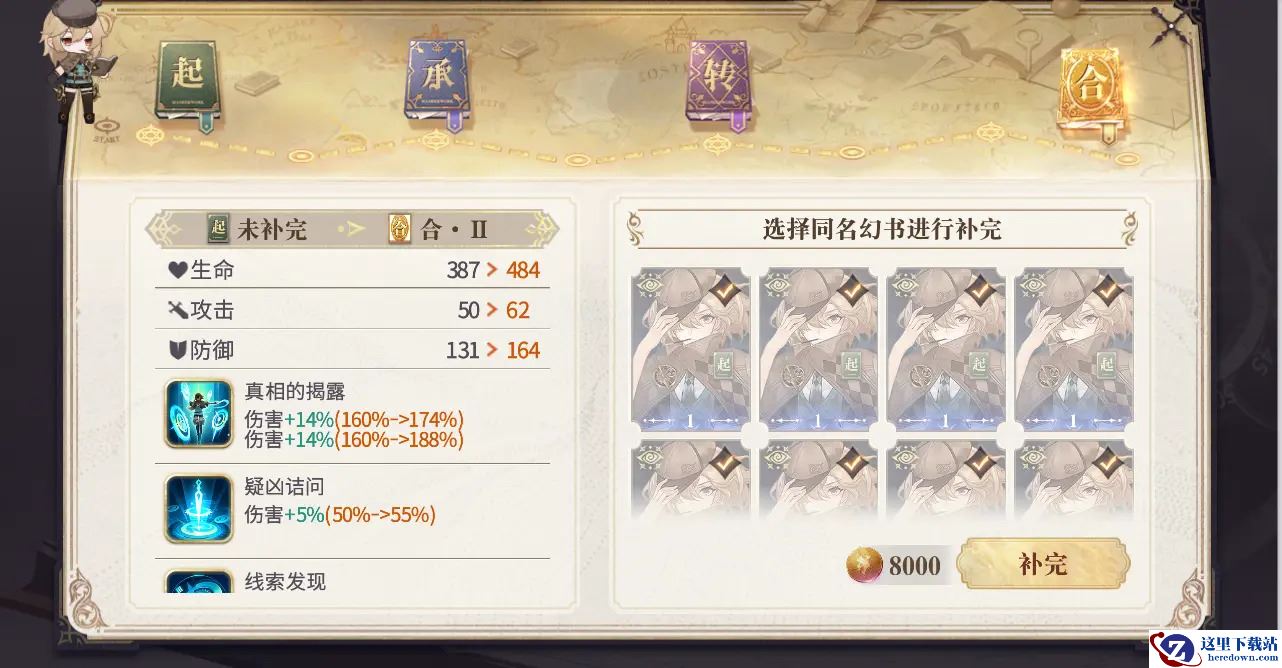Toggle last card in bottom row
1282x668 pixels.
pyautogui.click(x=1075, y=479)
